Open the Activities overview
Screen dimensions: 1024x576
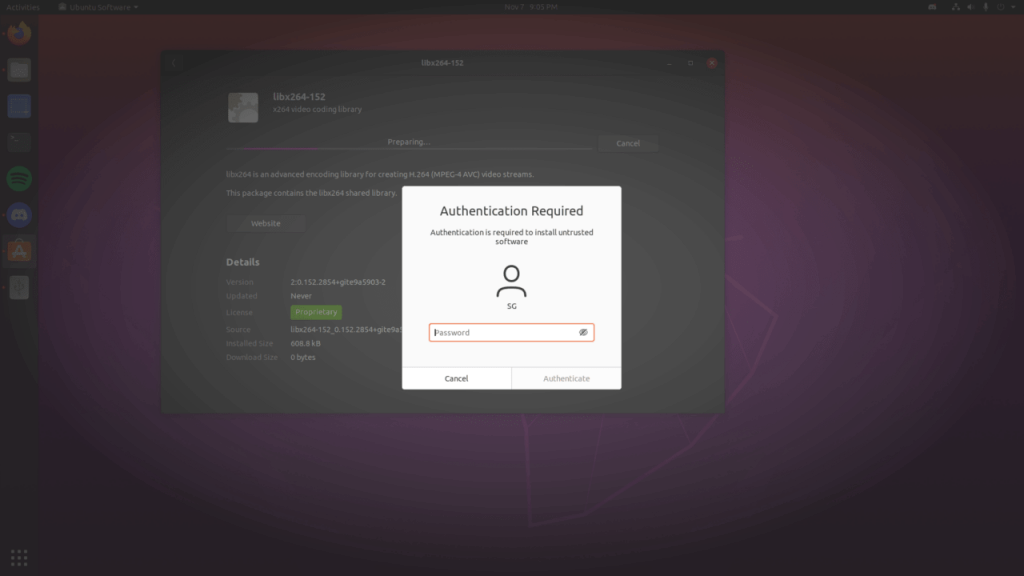pos(23,7)
